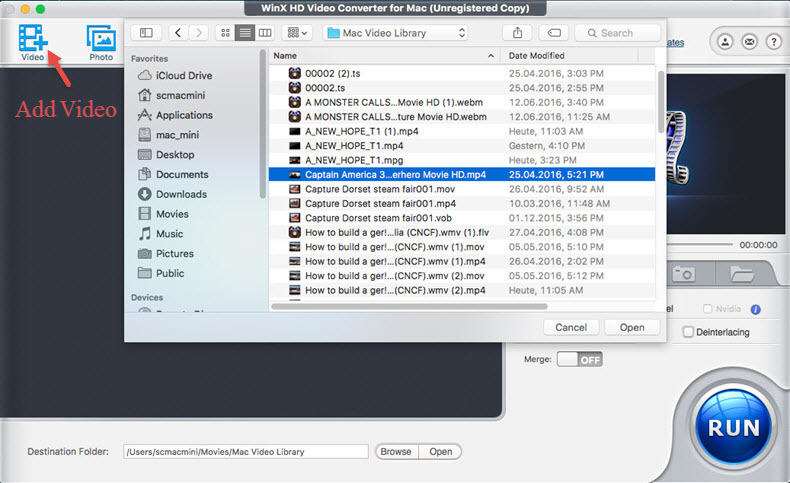The height and width of the screenshot is (483, 790).
Task: Click the snapshot camera icon
Action: [684, 274]
